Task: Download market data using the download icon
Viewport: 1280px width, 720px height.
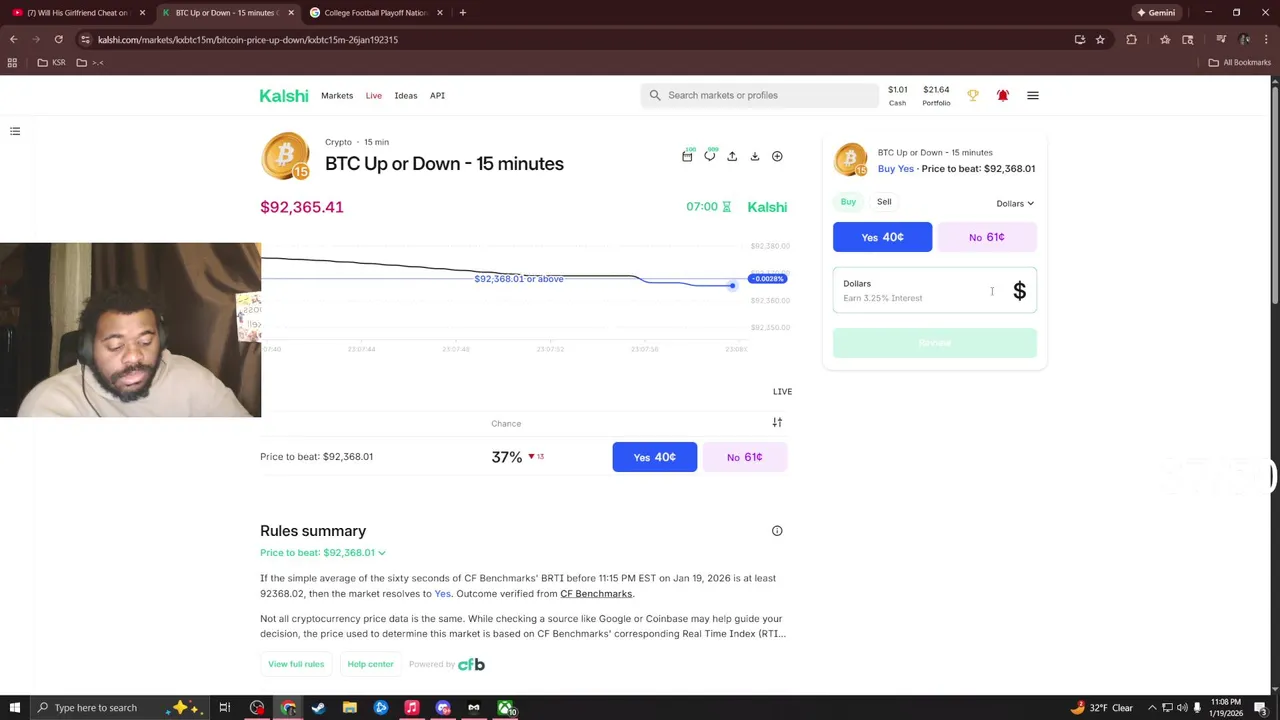Action: (755, 156)
